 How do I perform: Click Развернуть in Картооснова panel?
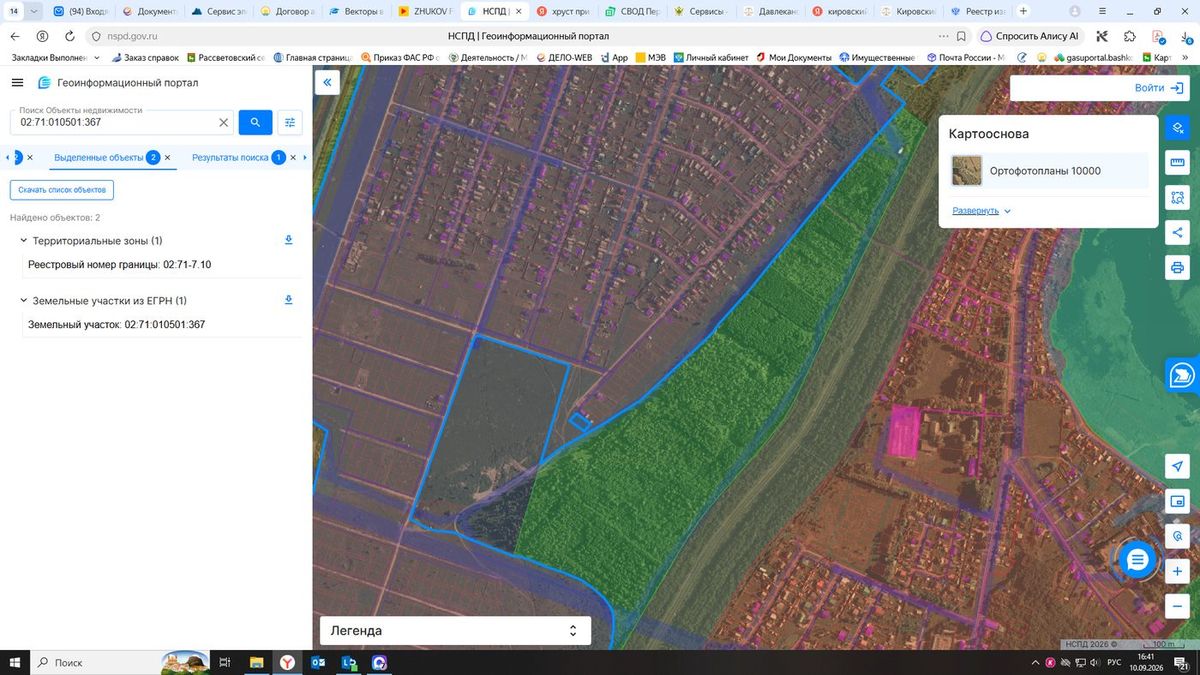coord(982,211)
